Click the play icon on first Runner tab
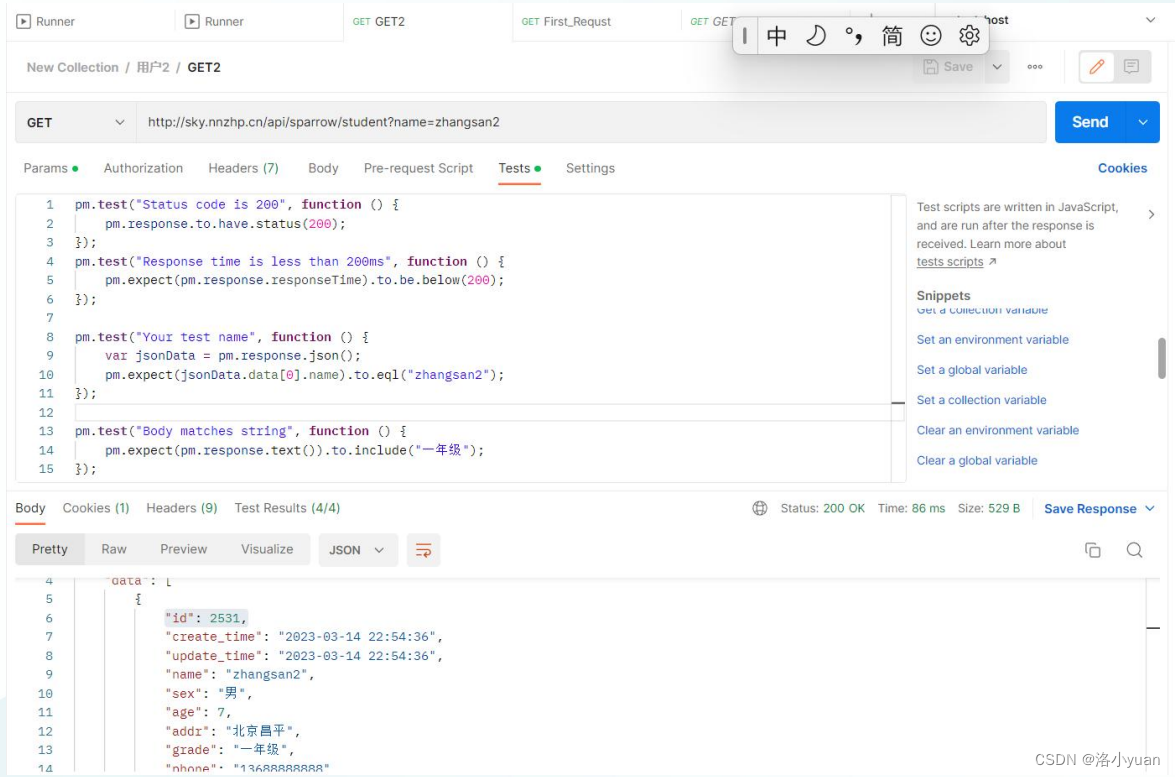 coord(23,21)
